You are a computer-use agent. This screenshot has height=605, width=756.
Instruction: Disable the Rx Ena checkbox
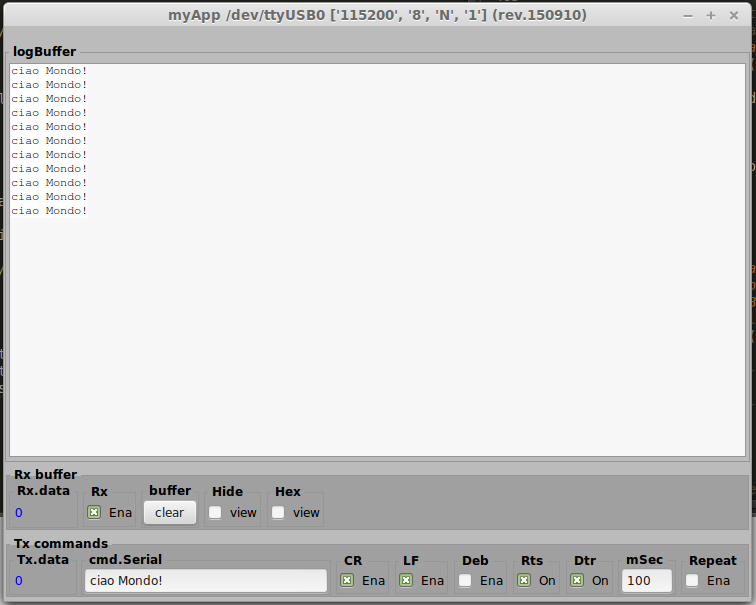[94, 512]
